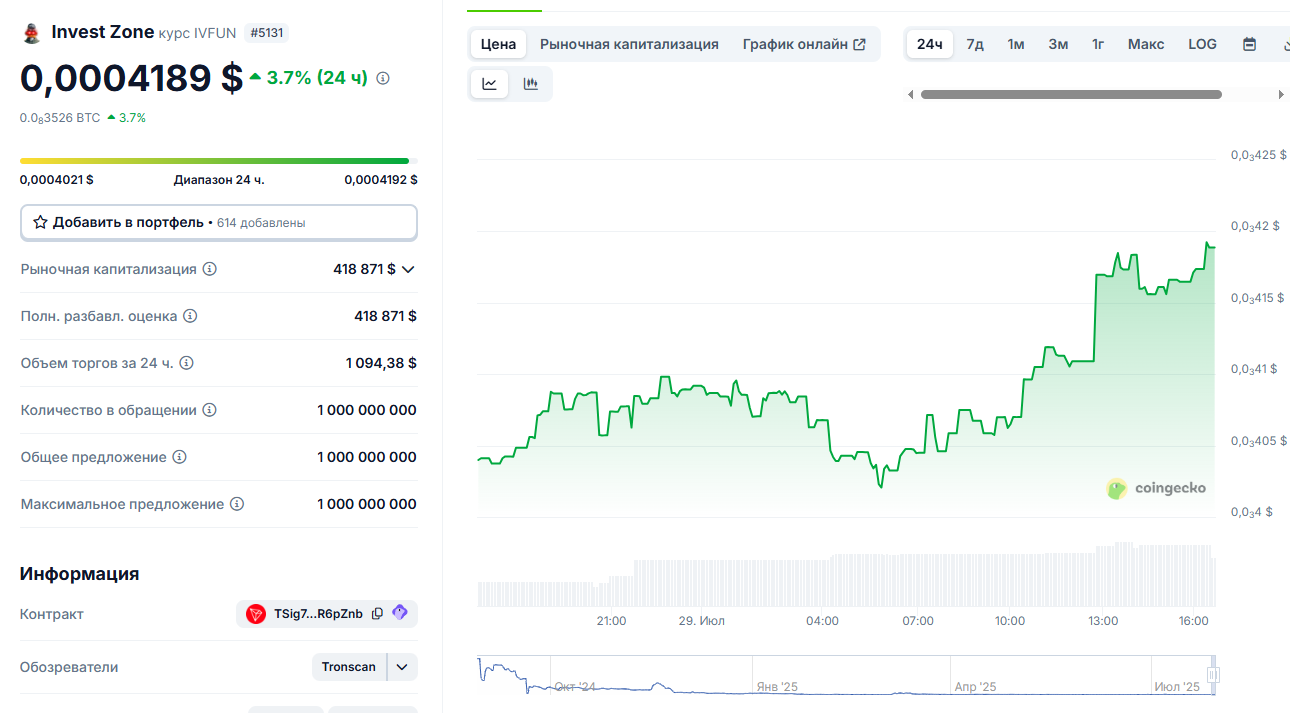Screen dimensions: 1309x713
Task: Set chart range to 3м
Action: [x=1058, y=44]
